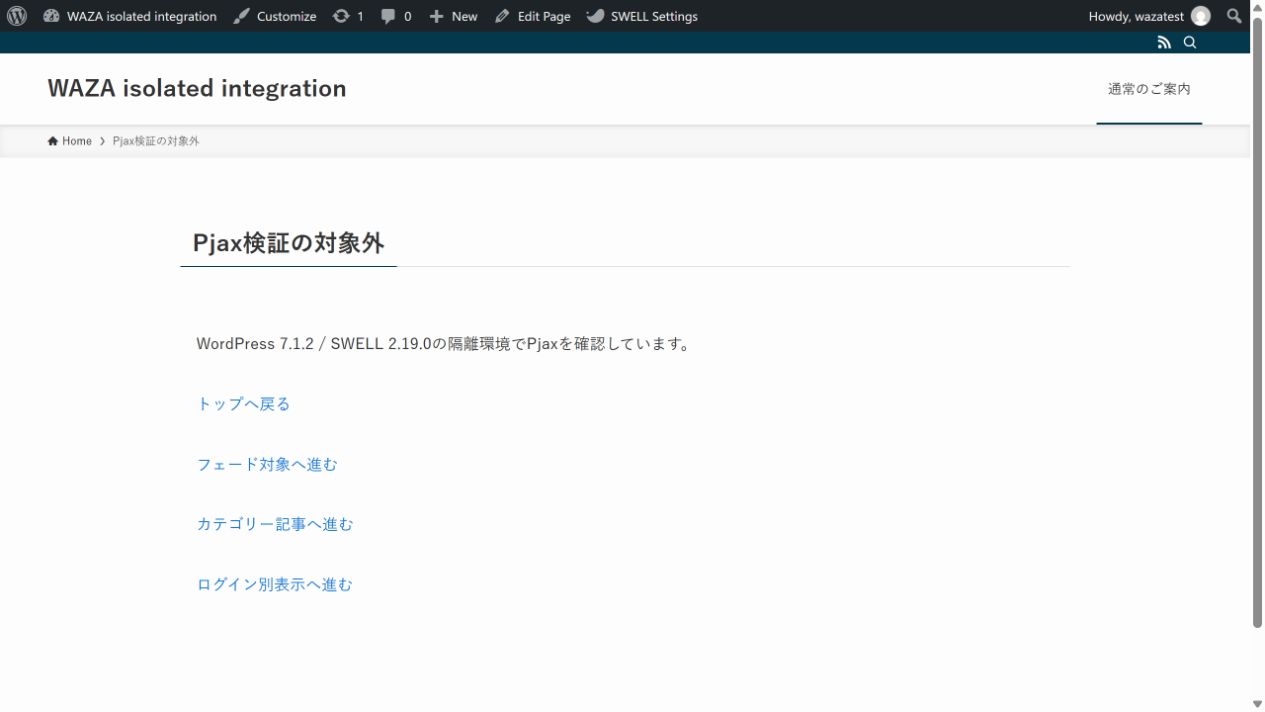
Task: Click the scrollbar up arrow
Action: (1257, 8)
